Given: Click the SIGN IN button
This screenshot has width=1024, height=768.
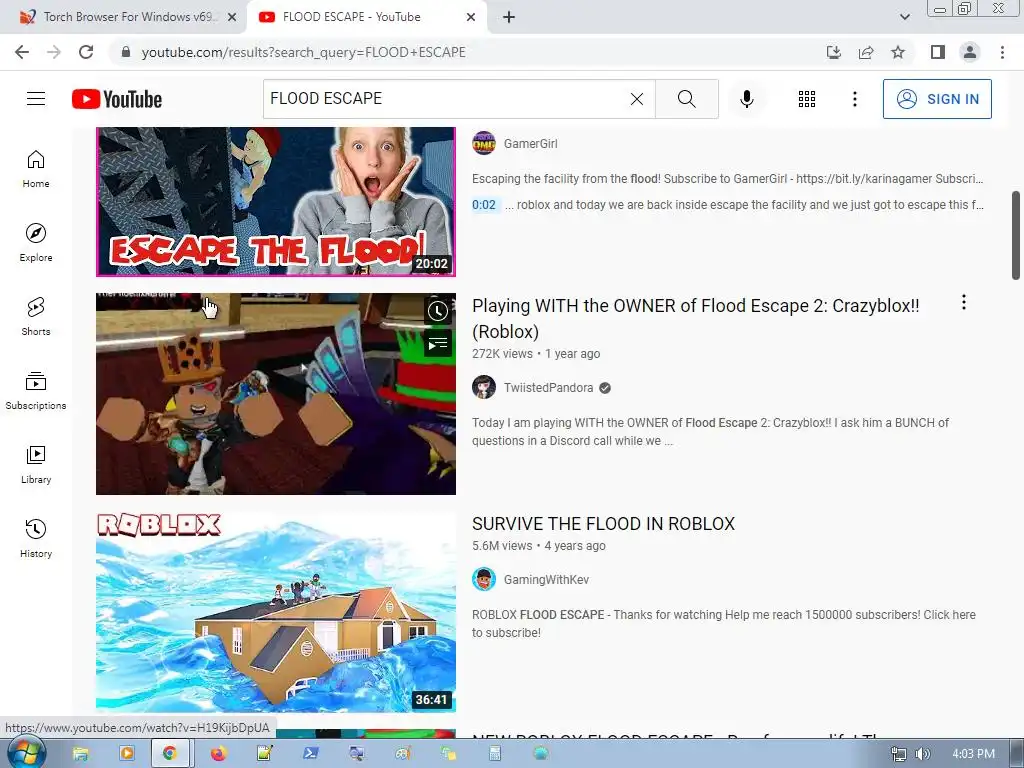Looking at the screenshot, I should (937, 99).
